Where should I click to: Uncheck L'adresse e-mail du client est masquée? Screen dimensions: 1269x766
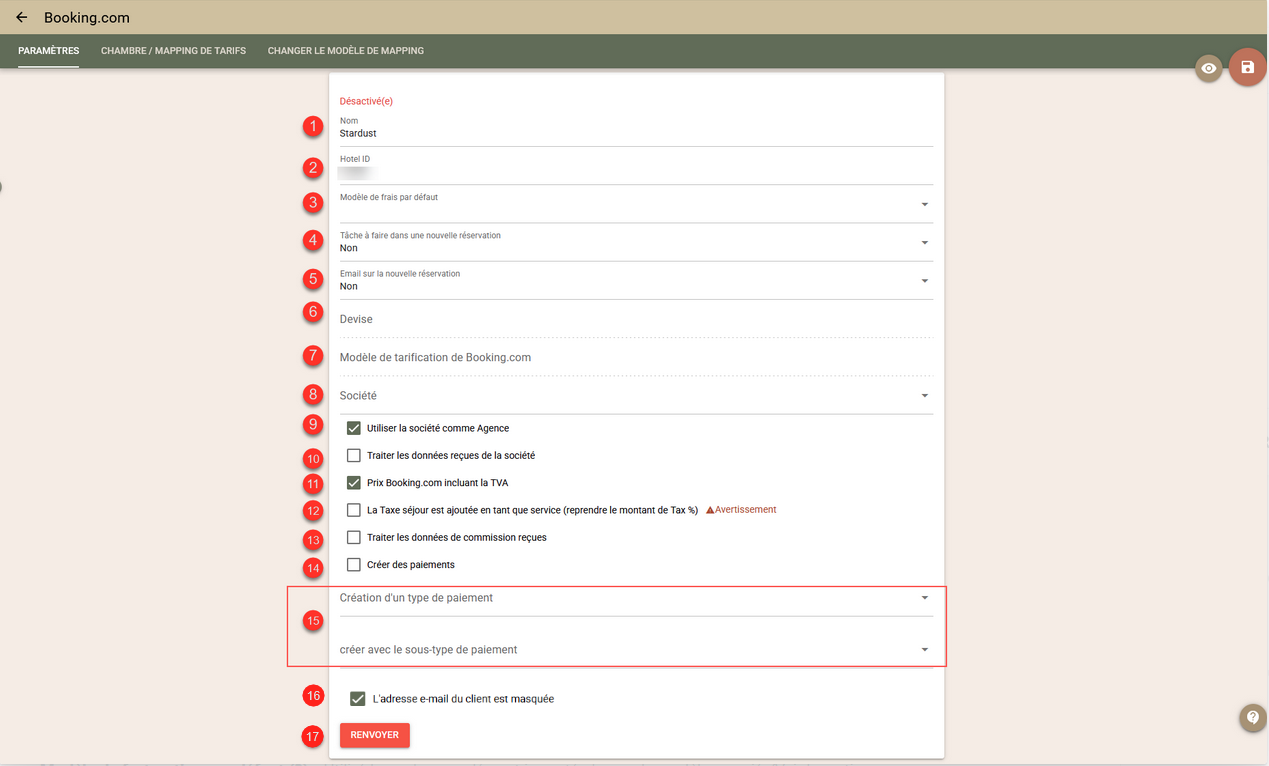(x=358, y=699)
